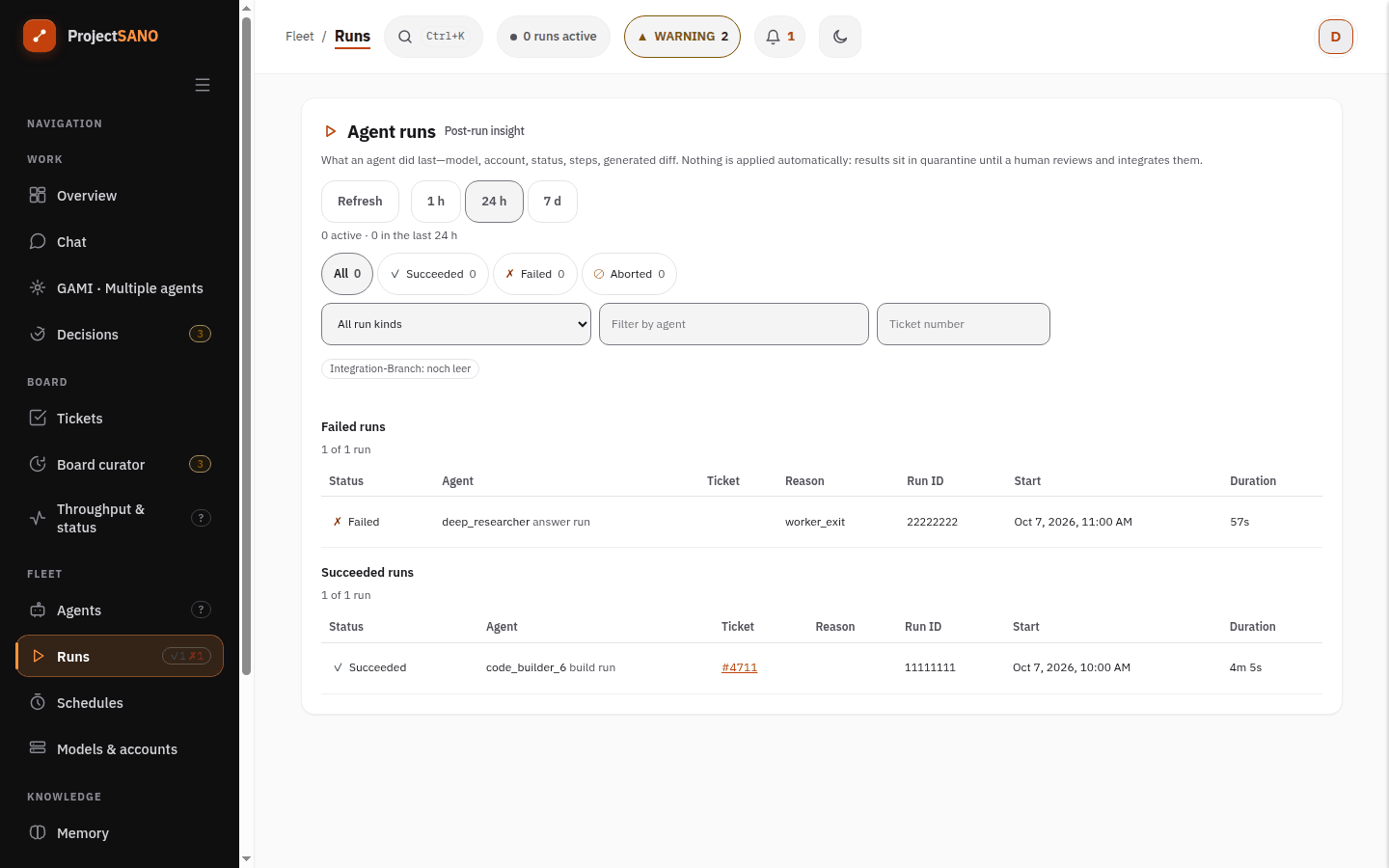Select the 7 d time range
Screen dimensions: 1389x868
[x=553, y=202]
